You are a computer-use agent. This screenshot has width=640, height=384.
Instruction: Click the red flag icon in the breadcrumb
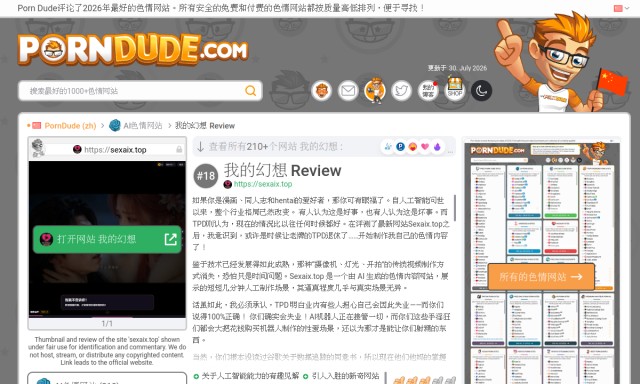[x=36, y=125]
